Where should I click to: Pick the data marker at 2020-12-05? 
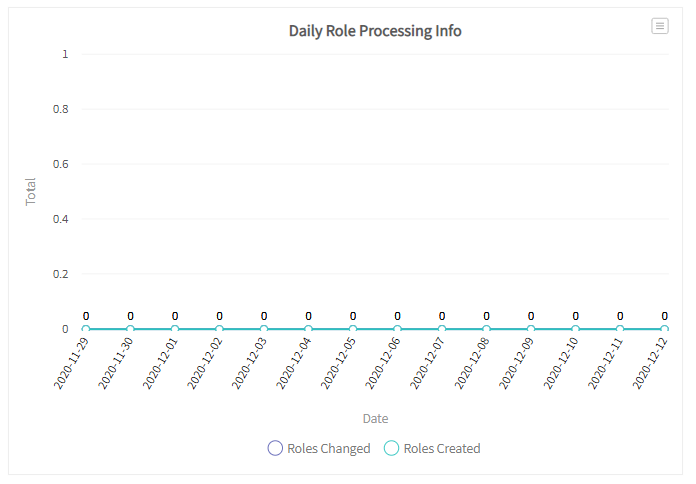353,329
